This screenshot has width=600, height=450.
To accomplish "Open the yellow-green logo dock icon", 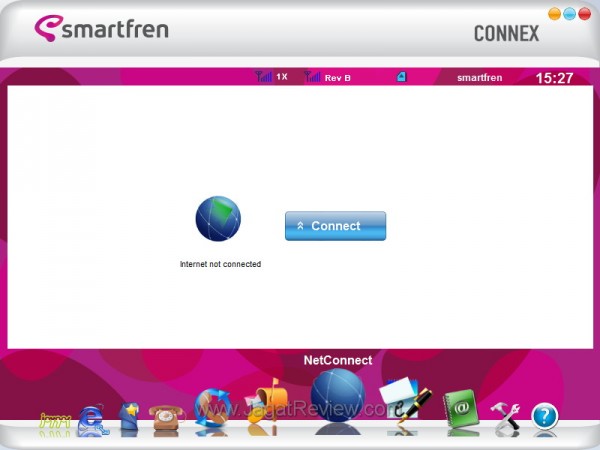I will [55, 421].
